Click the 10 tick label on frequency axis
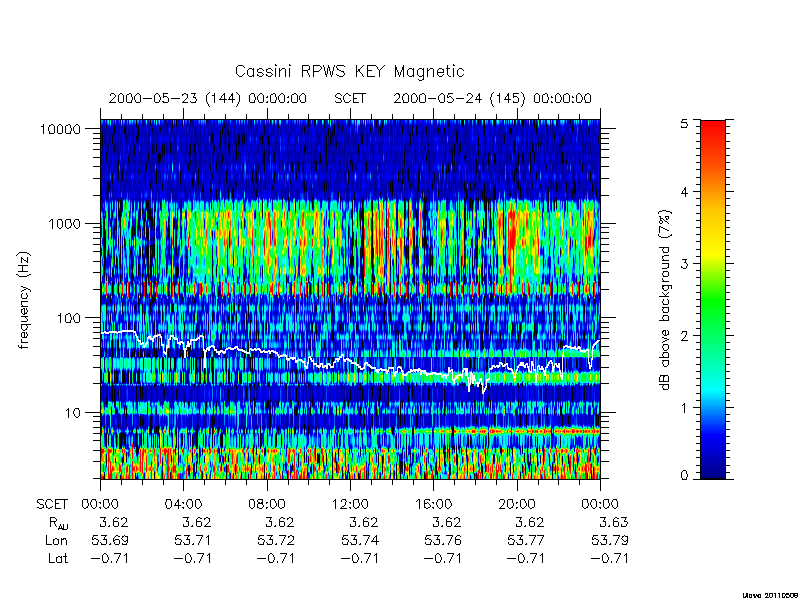The width and height of the screenshot is (800, 600). [x=72, y=412]
